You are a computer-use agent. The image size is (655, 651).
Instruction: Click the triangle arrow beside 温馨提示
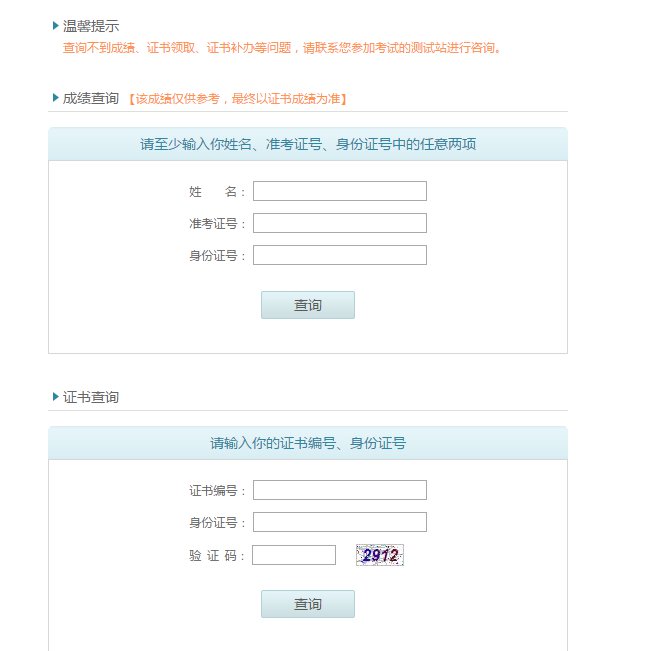point(56,26)
